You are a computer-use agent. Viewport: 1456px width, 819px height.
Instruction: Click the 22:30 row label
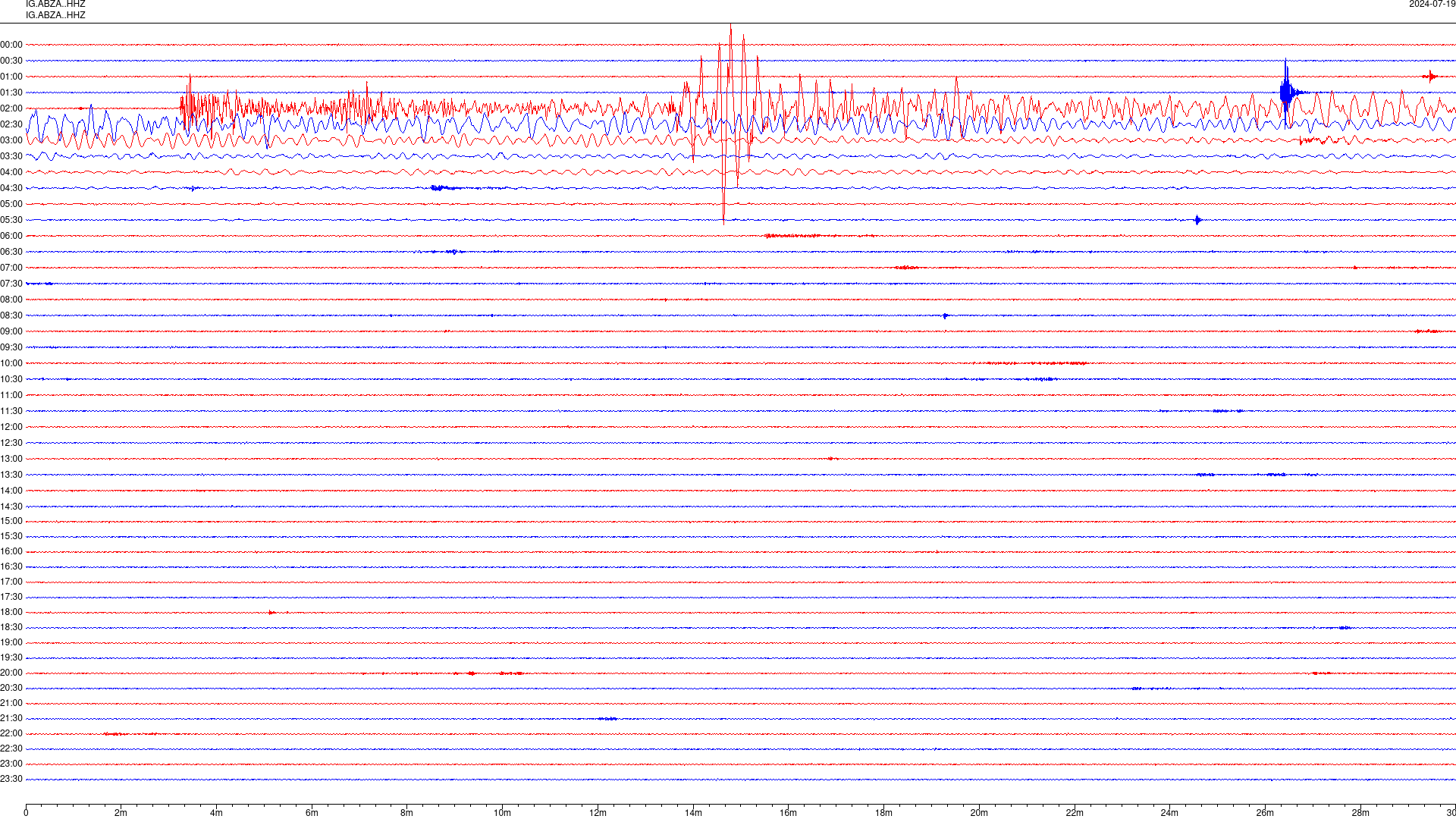coord(11,748)
